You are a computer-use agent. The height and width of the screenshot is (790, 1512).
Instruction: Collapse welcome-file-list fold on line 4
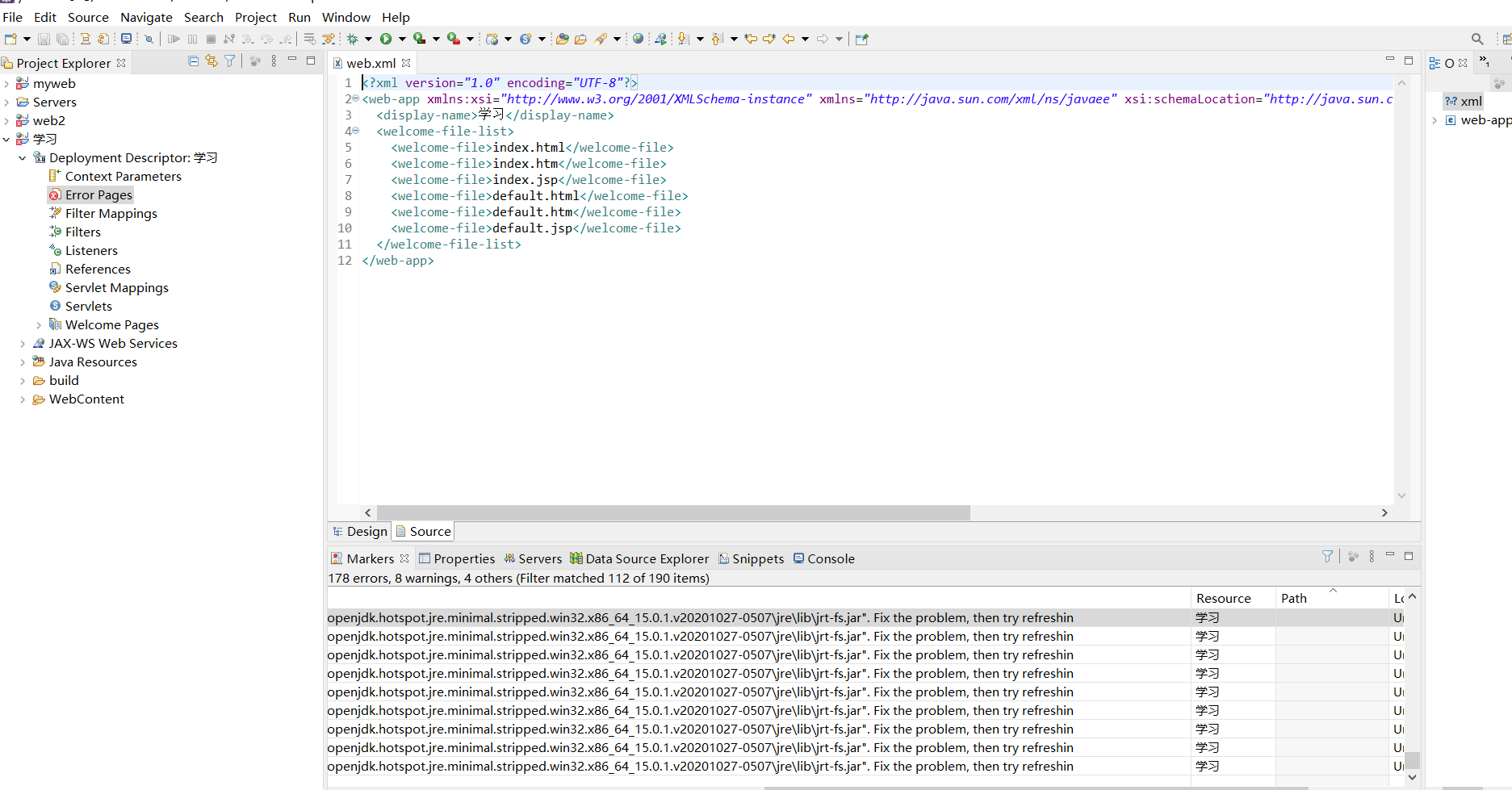click(355, 131)
